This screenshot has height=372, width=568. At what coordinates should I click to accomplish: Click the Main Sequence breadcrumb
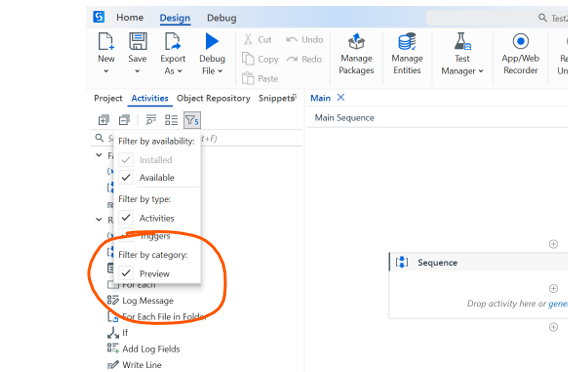click(x=344, y=118)
